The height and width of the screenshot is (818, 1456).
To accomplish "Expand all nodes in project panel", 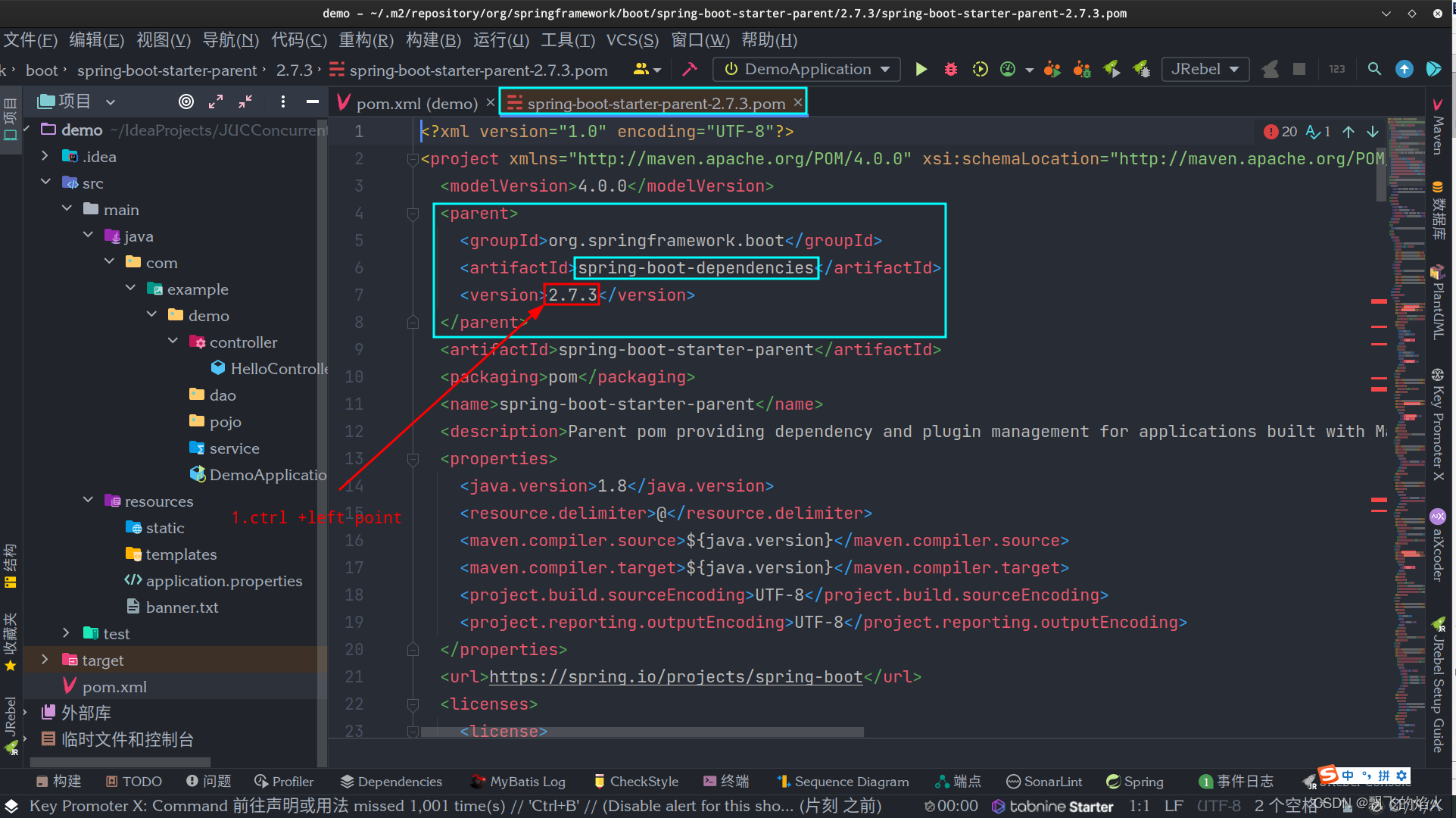I will [216, 101].
